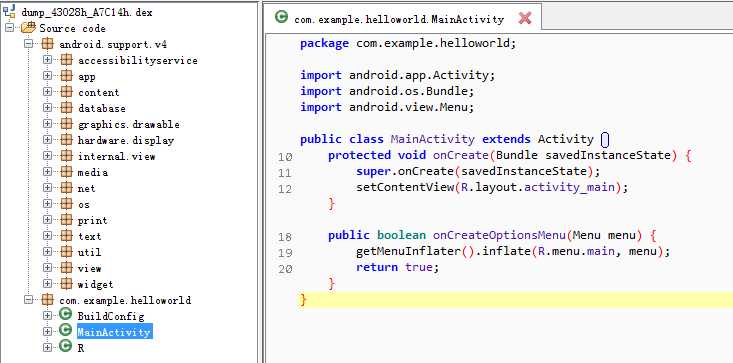This screenshot has height=363, width=733.
Task: Collapse the Source code tree node
Action: click(9, 28)
